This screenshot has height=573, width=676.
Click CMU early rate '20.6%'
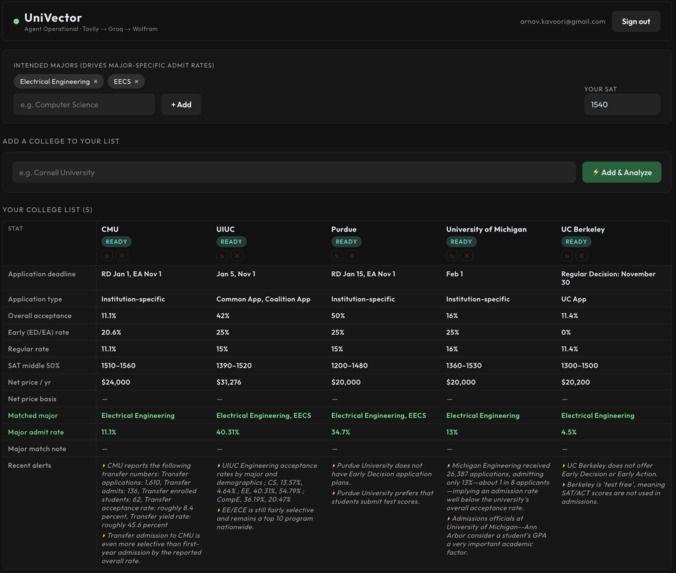tap(111, 332)
